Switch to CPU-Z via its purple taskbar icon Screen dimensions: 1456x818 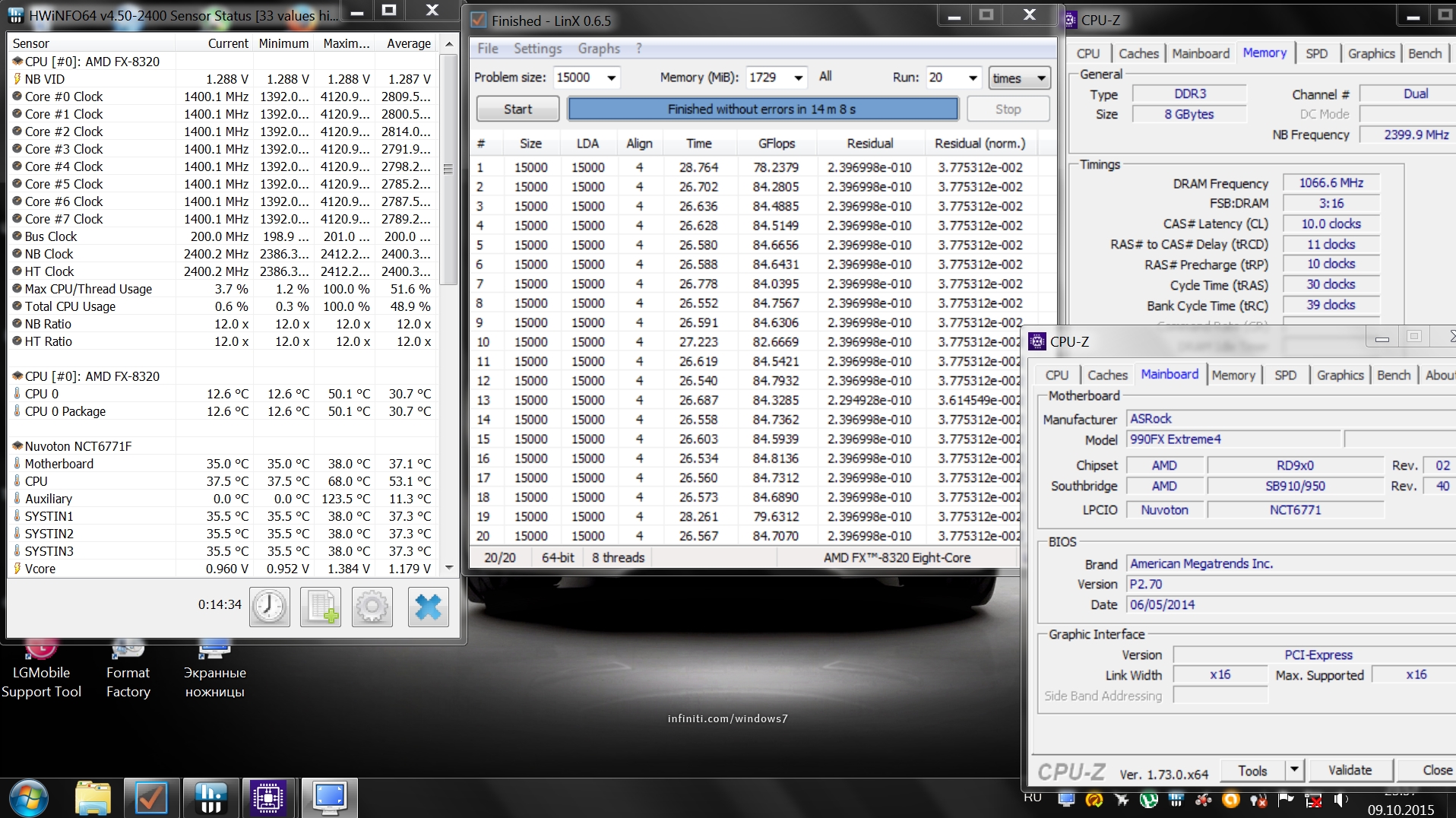point(269,798)
